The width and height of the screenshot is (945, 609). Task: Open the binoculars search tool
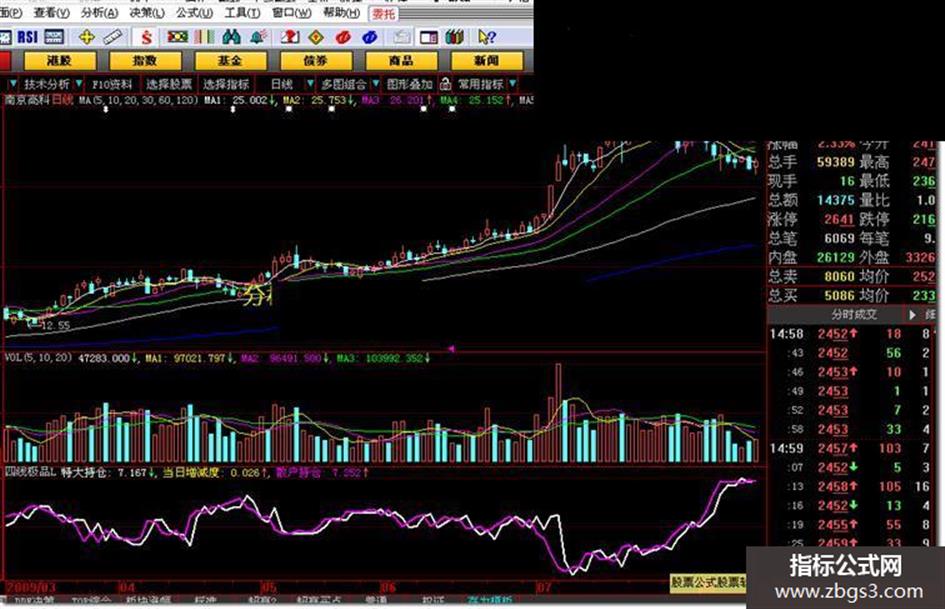click(x=231, y=37)
